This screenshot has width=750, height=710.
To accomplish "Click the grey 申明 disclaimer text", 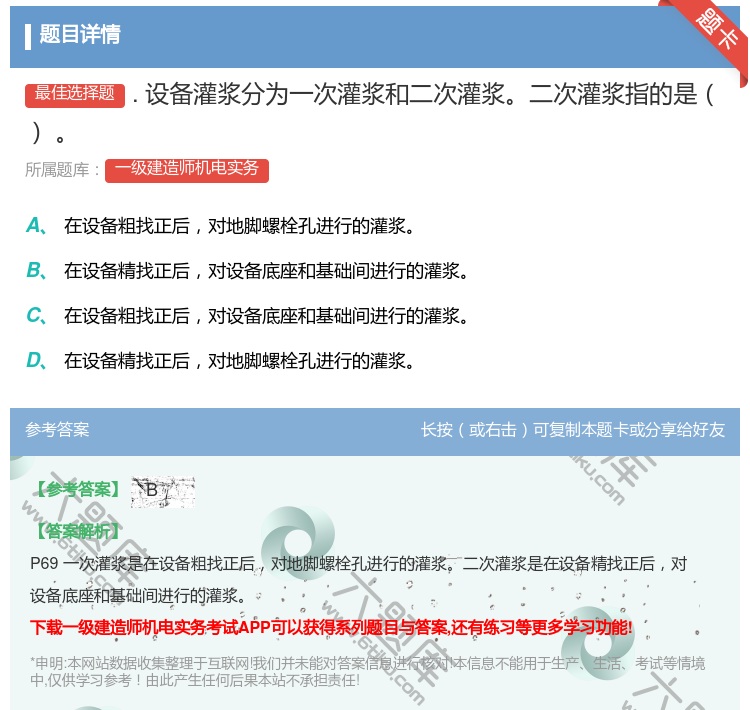I will (367, 671).
